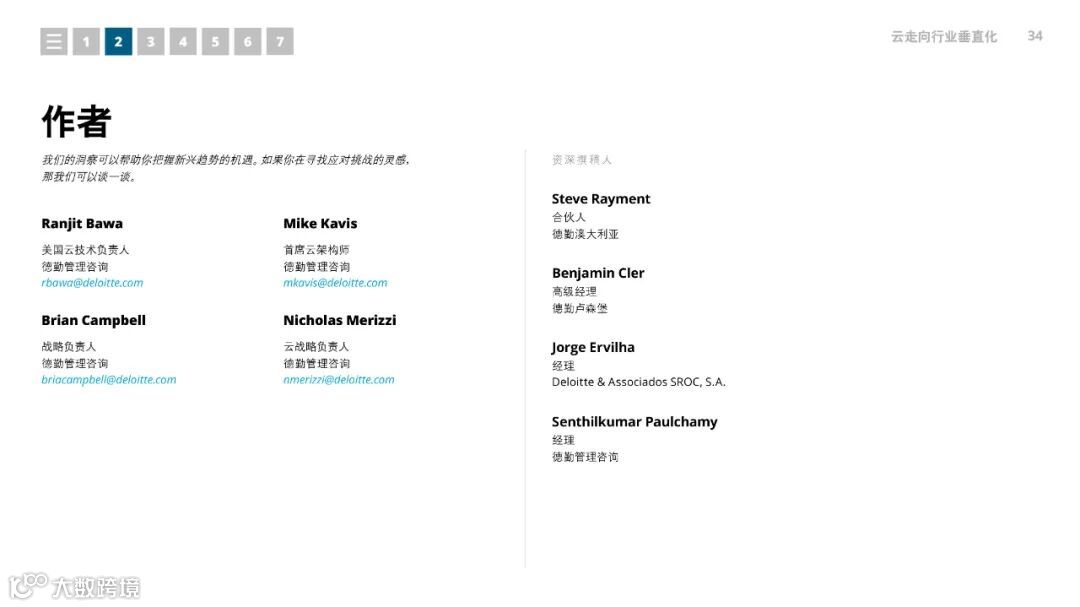Click the name Benjamin Cler
The height and width of the screenshot is (607, 1080).
click(x=598, y=274)
